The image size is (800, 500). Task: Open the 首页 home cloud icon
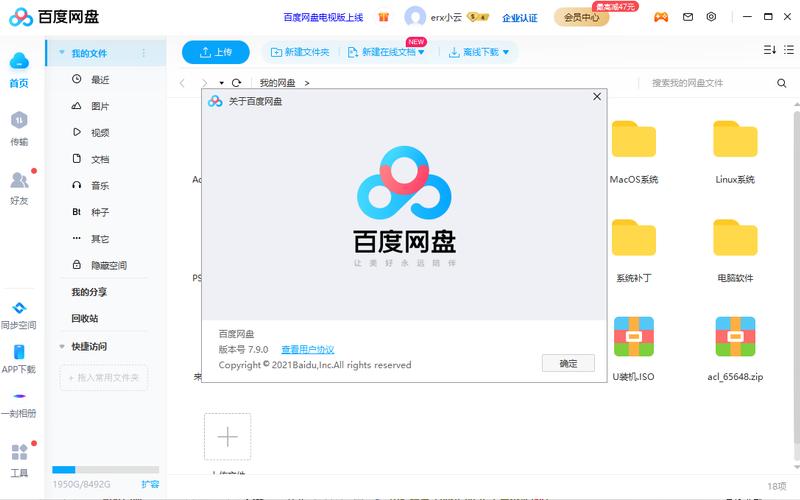(19, 61)
